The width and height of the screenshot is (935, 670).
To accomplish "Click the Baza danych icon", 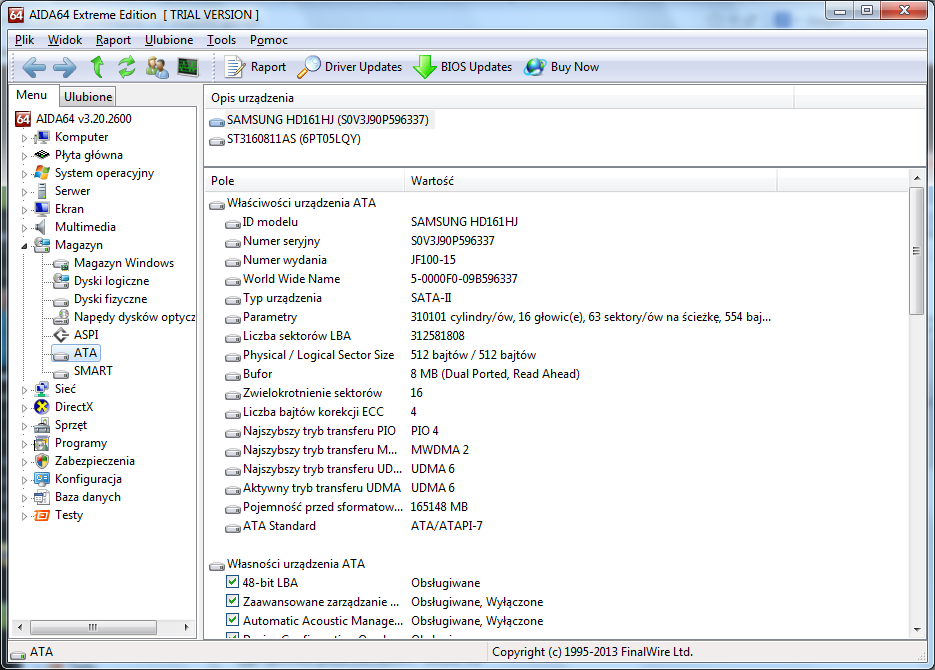I will click(x=42, y=497).
